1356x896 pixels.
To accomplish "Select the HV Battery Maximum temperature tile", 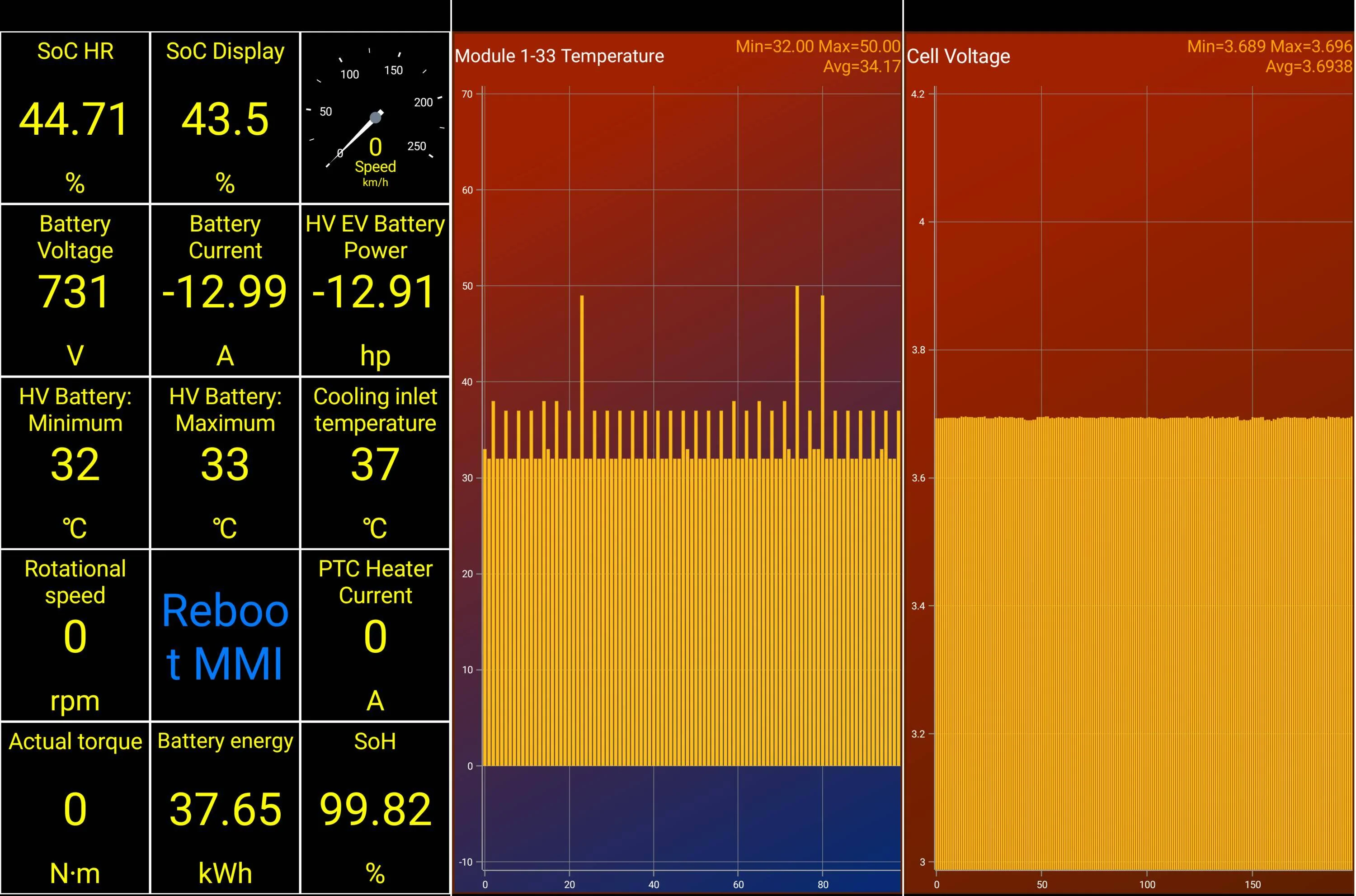I will [x=225, y=463].
